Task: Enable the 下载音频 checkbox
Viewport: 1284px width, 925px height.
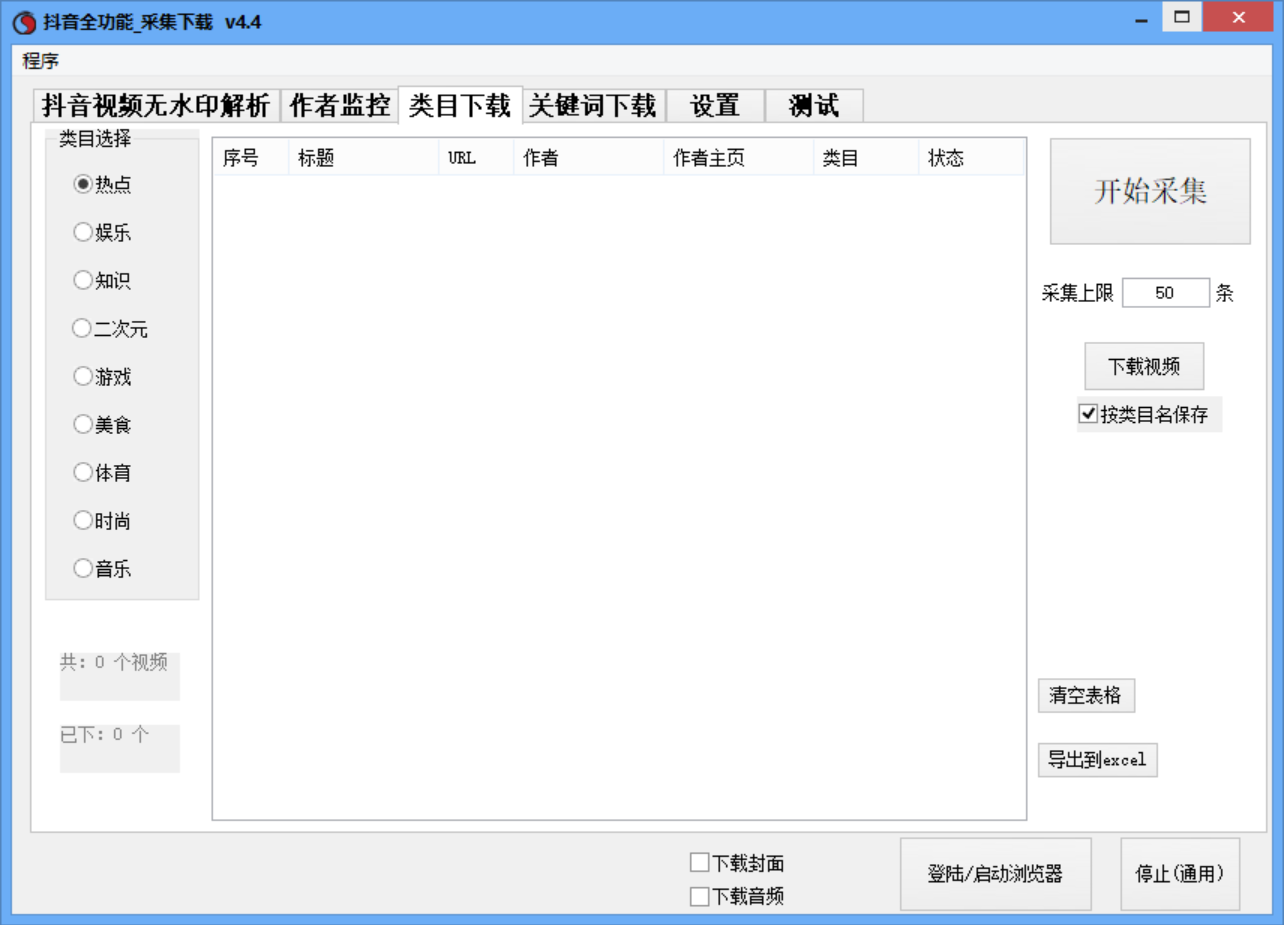Action: (737, 896)
